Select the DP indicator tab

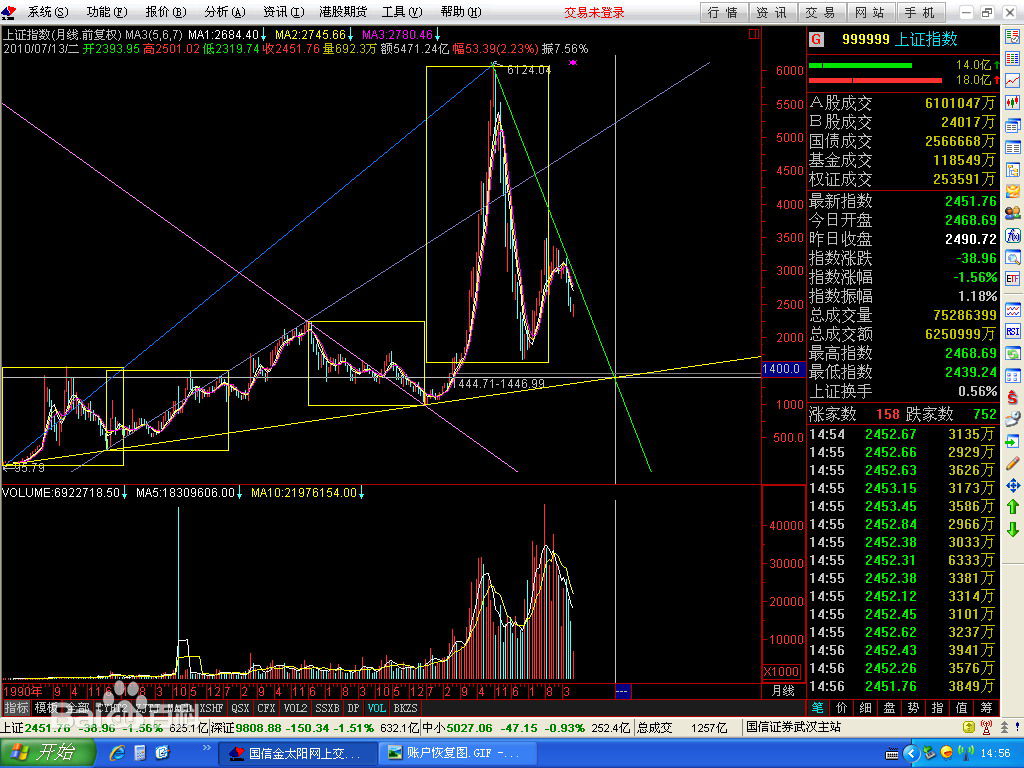(x=353, y=708)
